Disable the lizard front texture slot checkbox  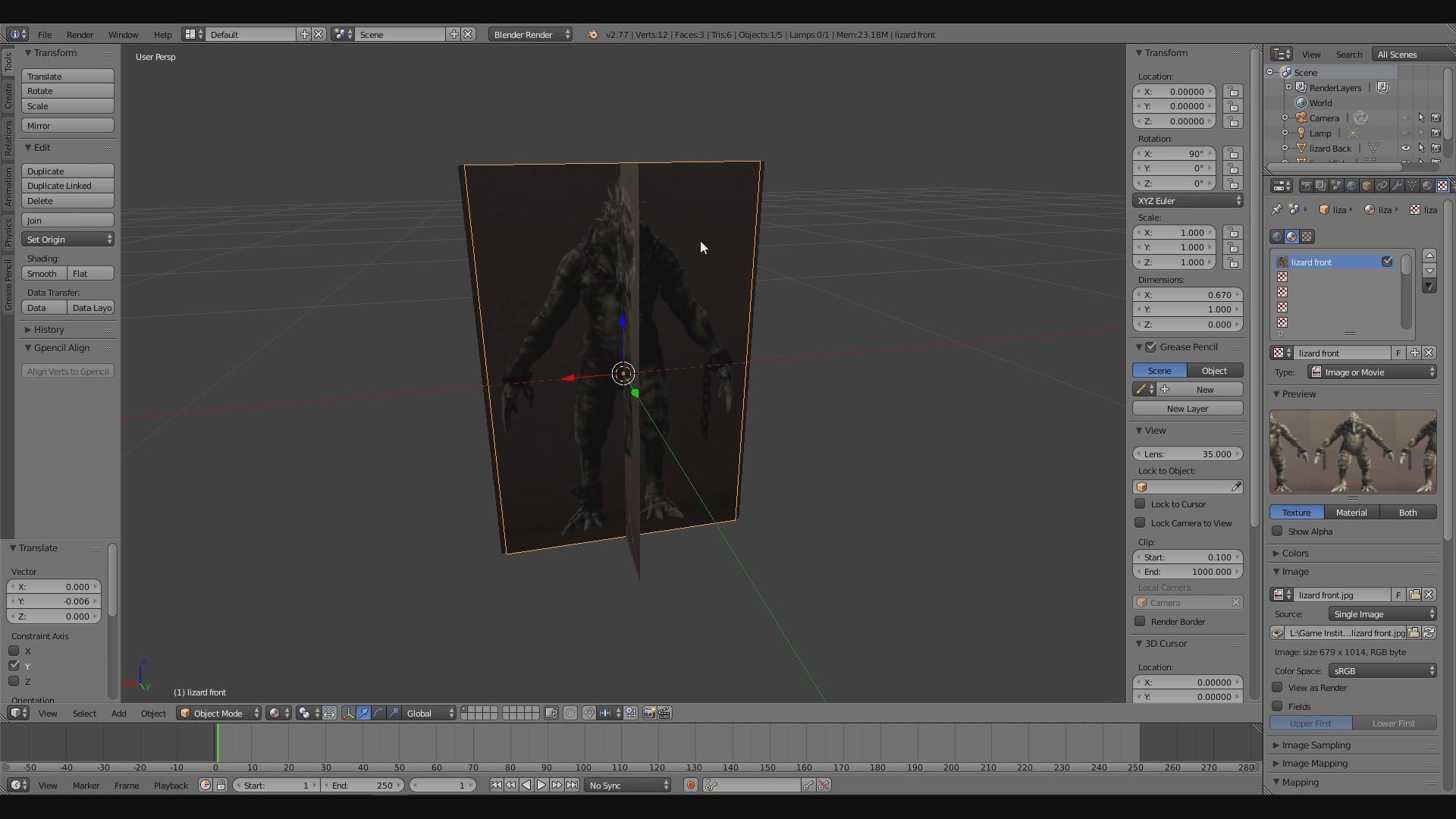[x=1387, y=262]
